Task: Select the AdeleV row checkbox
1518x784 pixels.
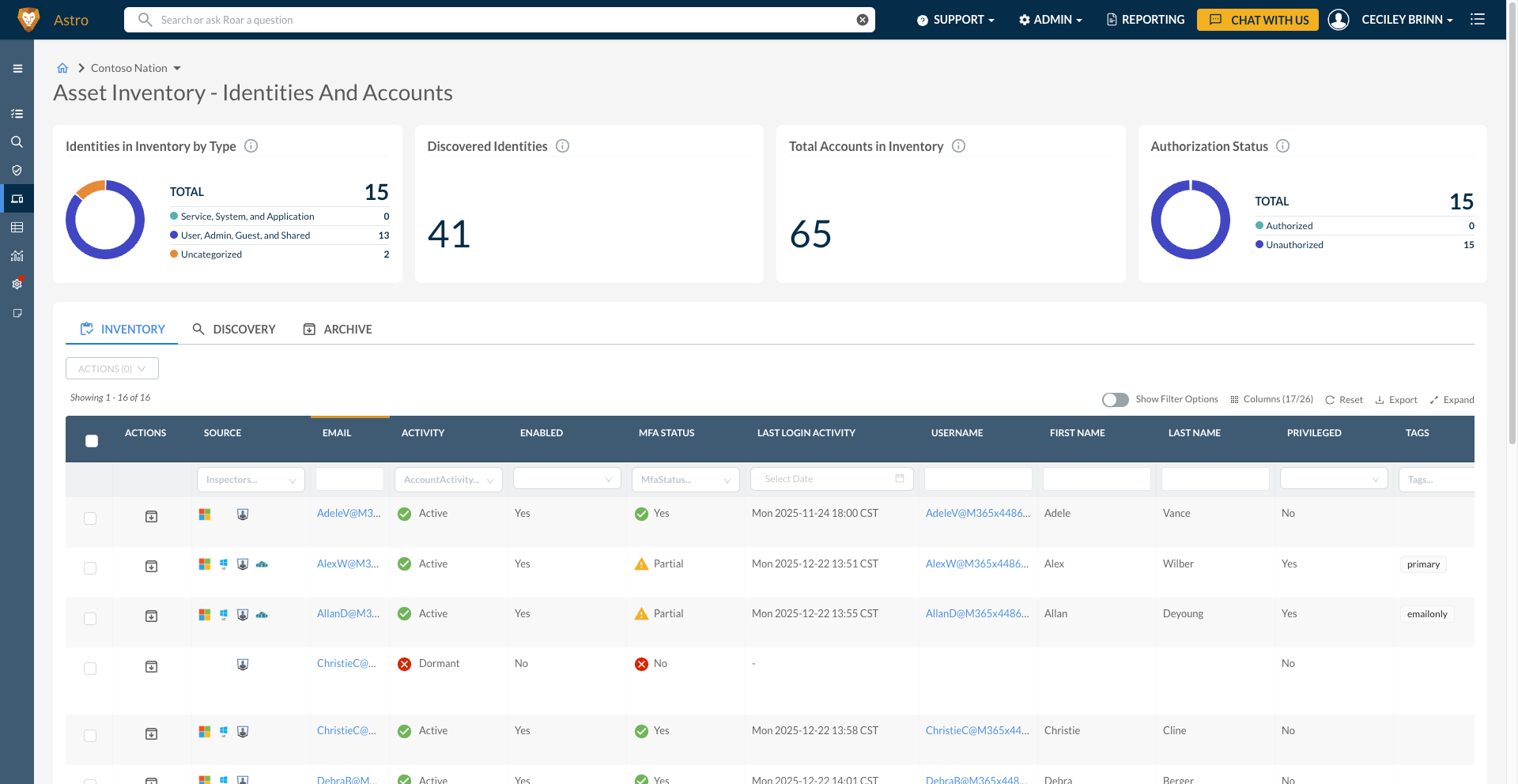Action: [x=90, y=518]
